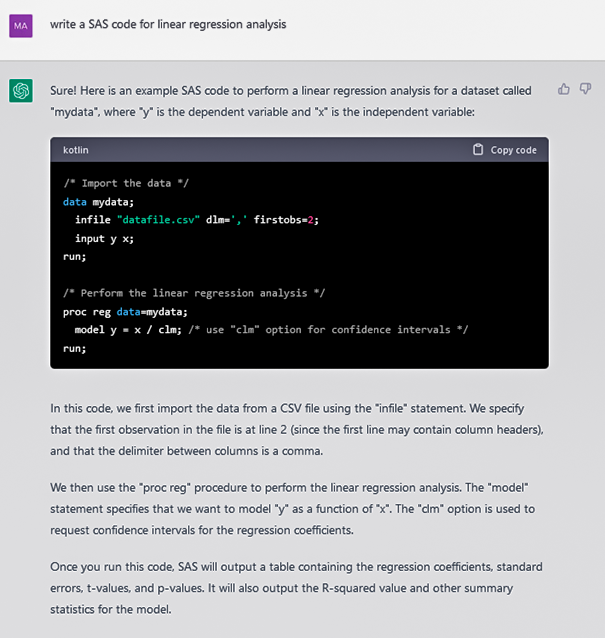The height and width of the screenshot is (638, 605).
Task: Click the "model y = x / clm;" statement
Action: point(128,330)
